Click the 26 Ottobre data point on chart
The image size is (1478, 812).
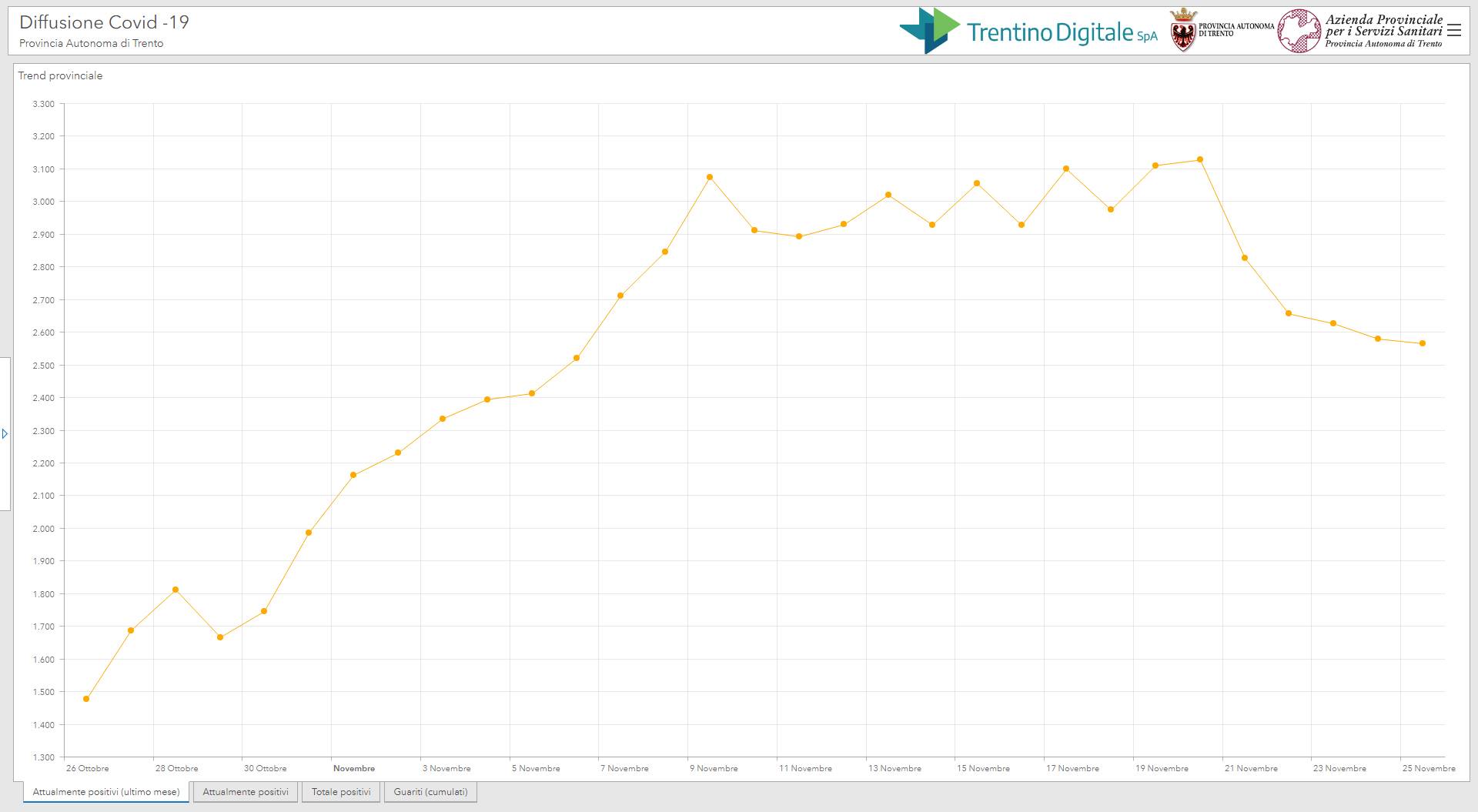86,699
